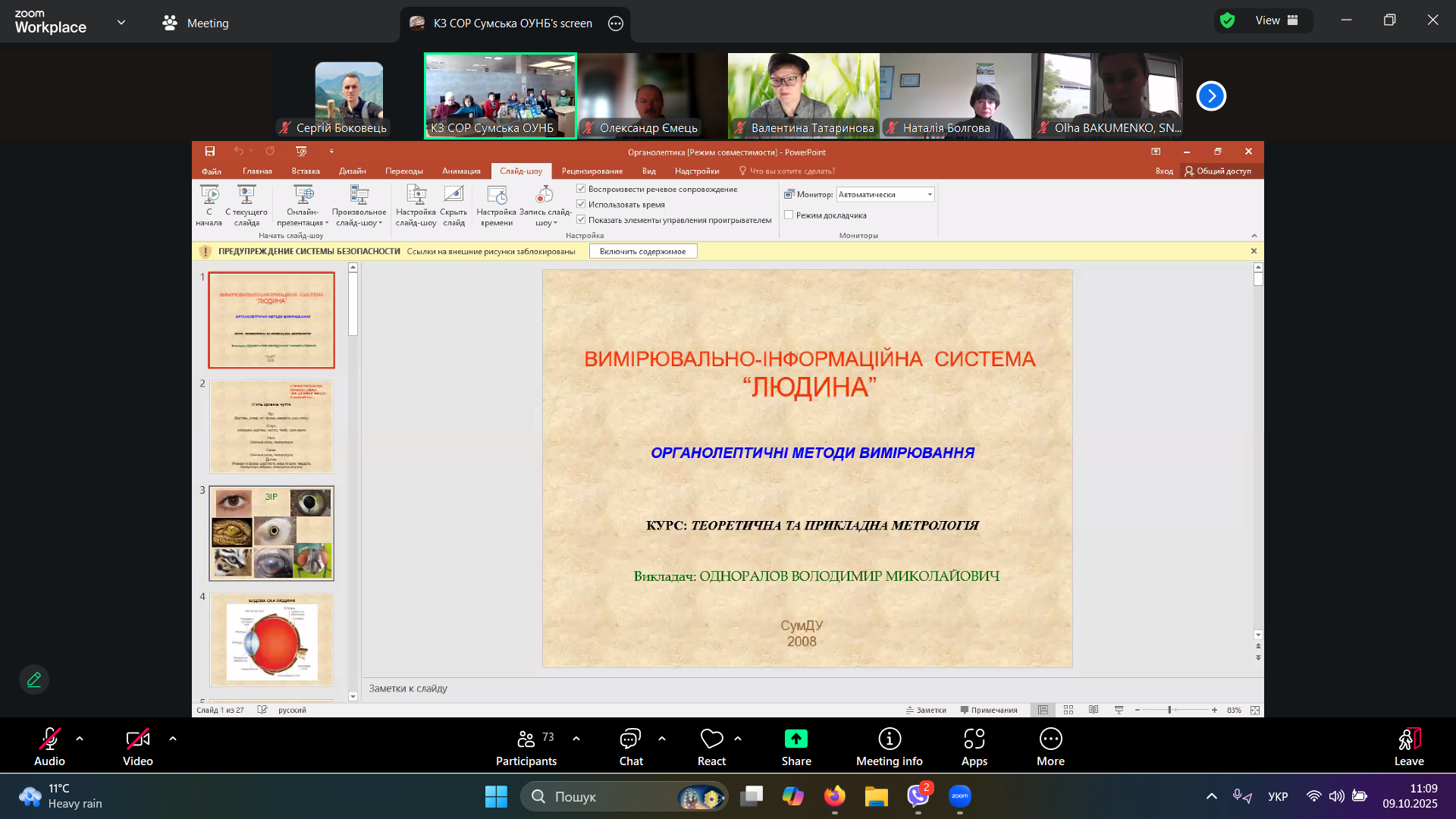Show next participants with blue arrow
This screenshot has height=819, width=1456.
[x=1211, y=96]
